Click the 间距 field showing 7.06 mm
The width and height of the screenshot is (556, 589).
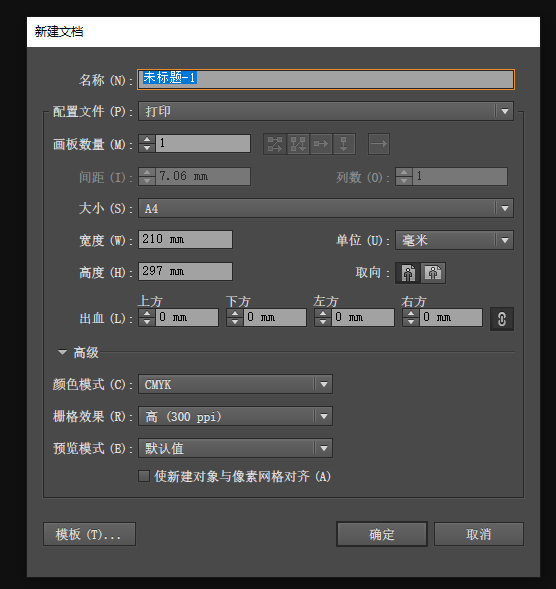203,176
